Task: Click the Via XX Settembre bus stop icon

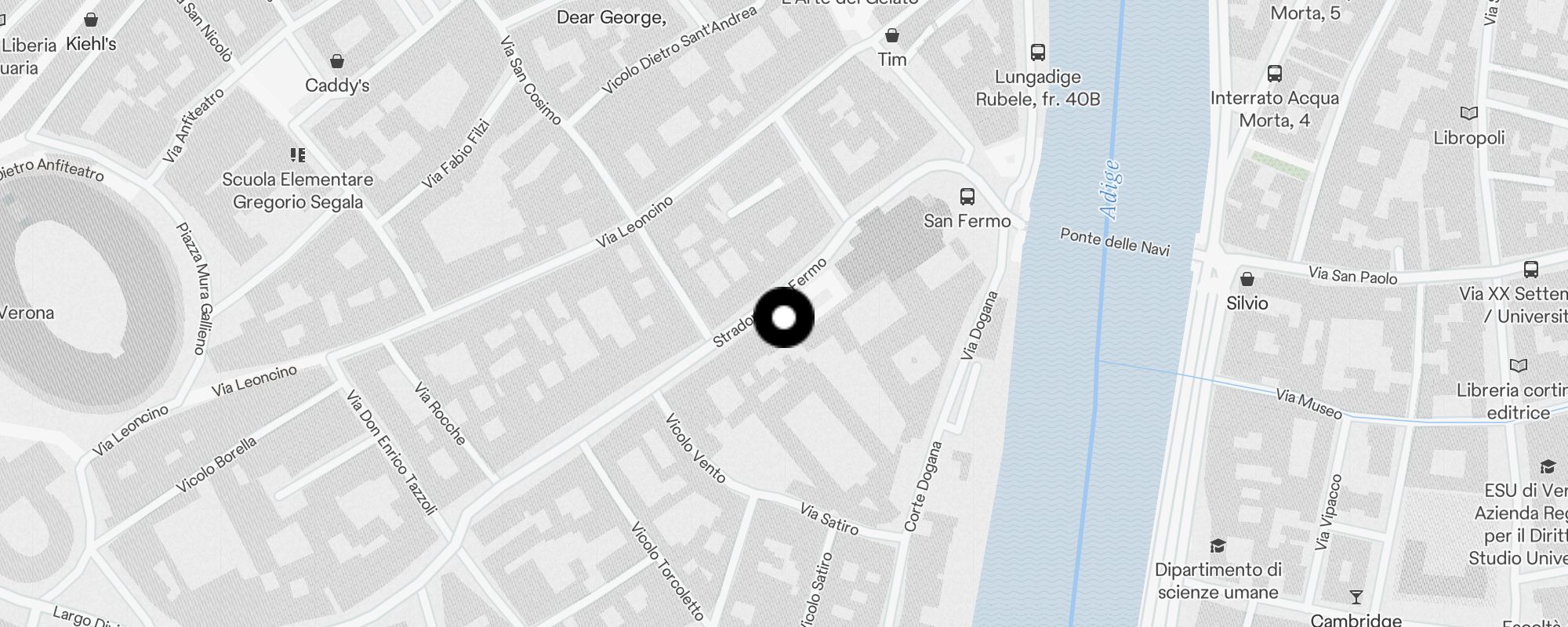Action: [1531, 270]
